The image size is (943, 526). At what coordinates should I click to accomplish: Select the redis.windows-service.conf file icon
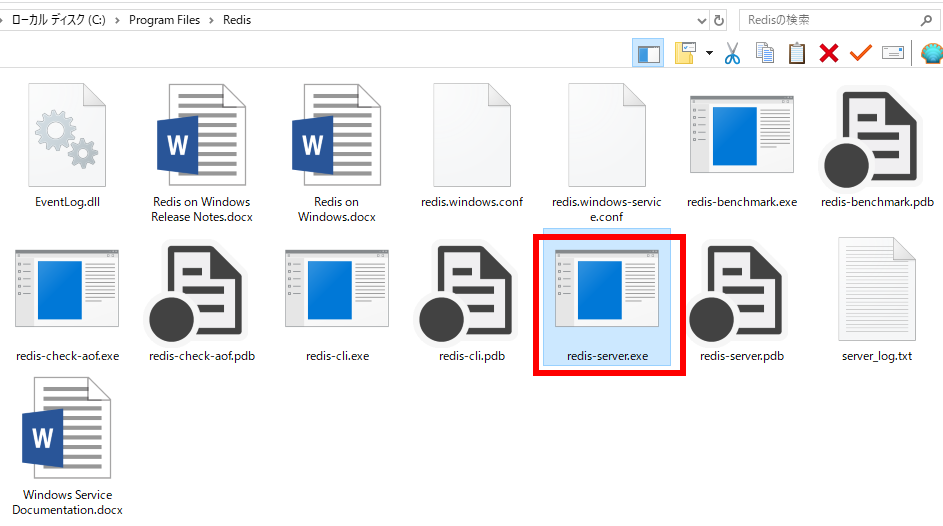[x=607, y=135]
